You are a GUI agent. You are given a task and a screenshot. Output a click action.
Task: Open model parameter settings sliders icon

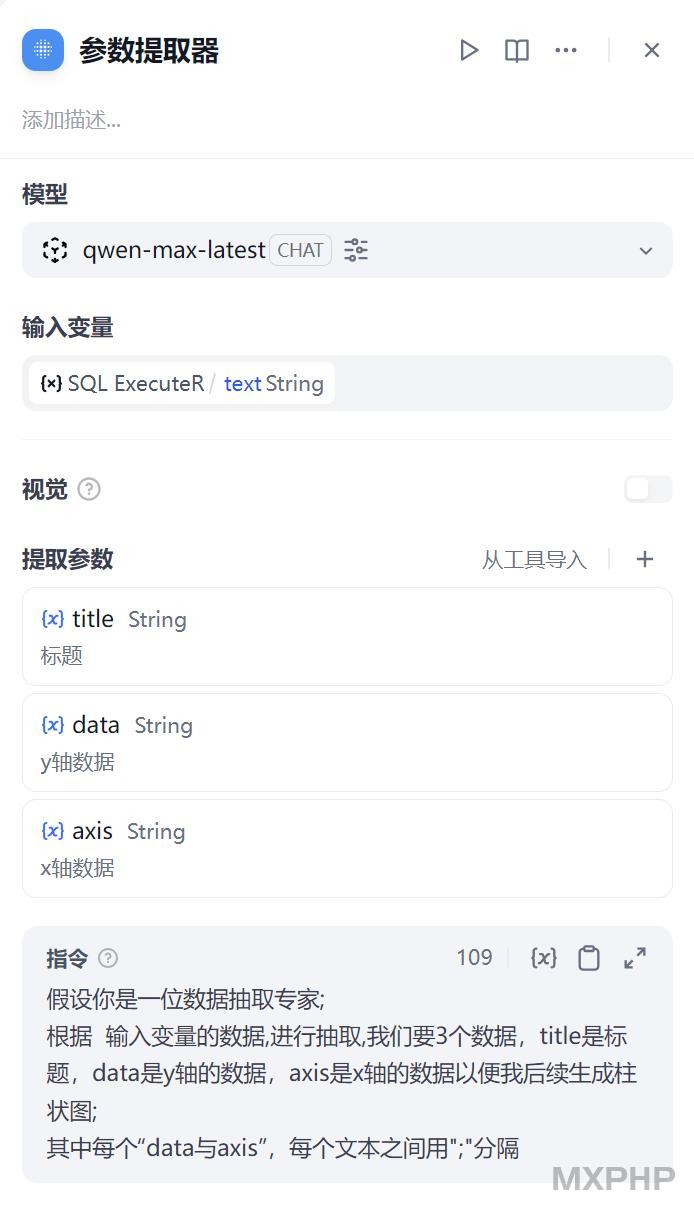coord(356,250)
